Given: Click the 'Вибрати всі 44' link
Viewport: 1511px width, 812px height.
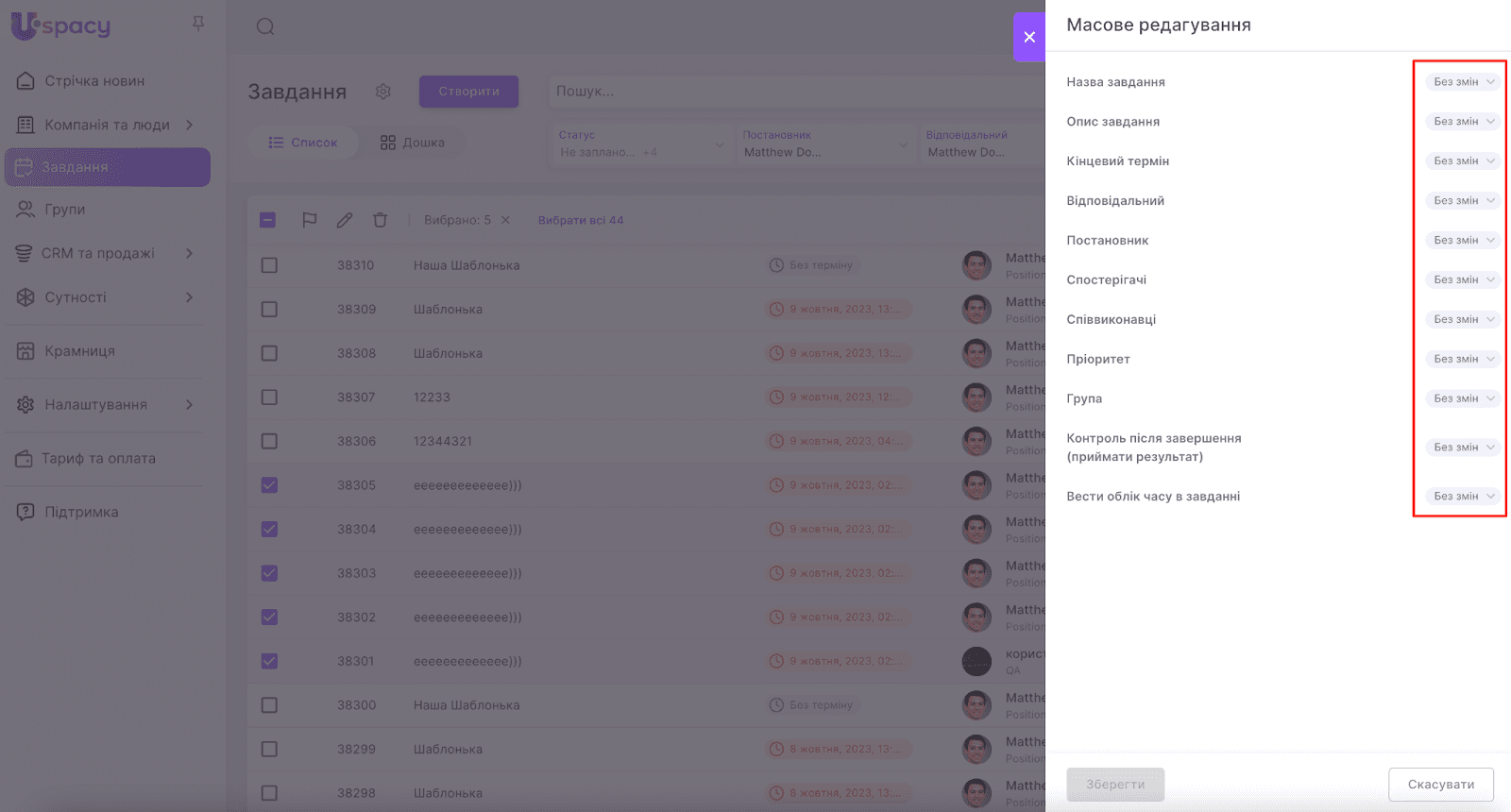Looking at the screenshot, I should (581, 220).
